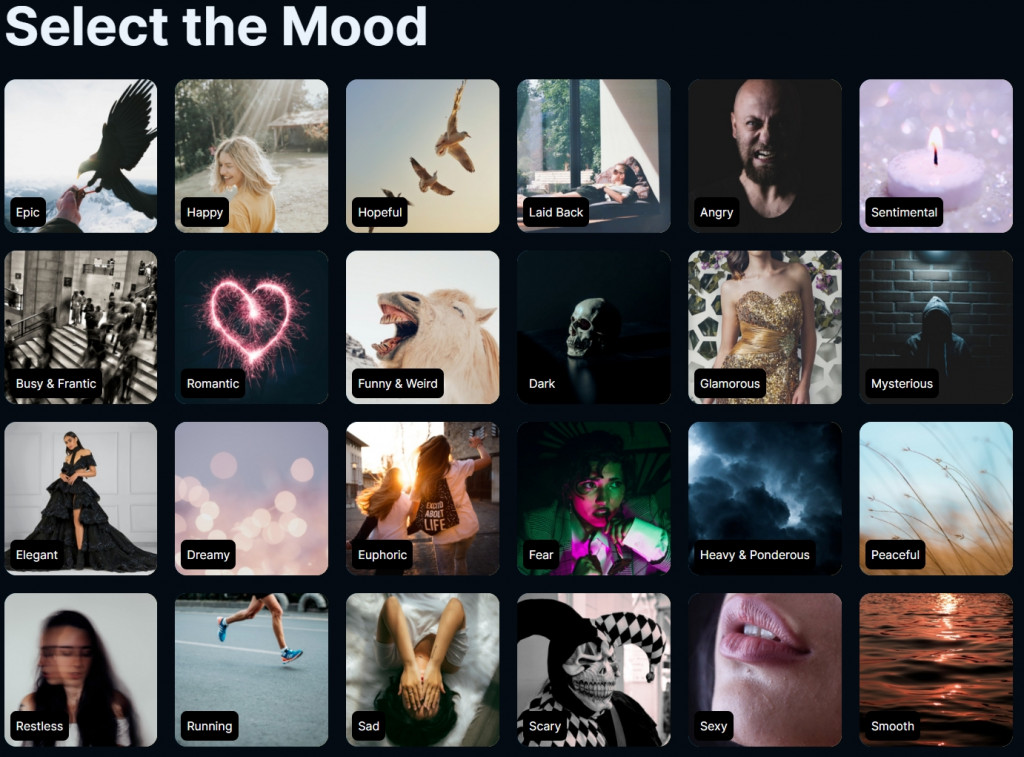This screenshot has height=757, width=1024.
Task: Choose the Dreamy bokeh mood
Action: pyautogui.click(x=251, y=498)
